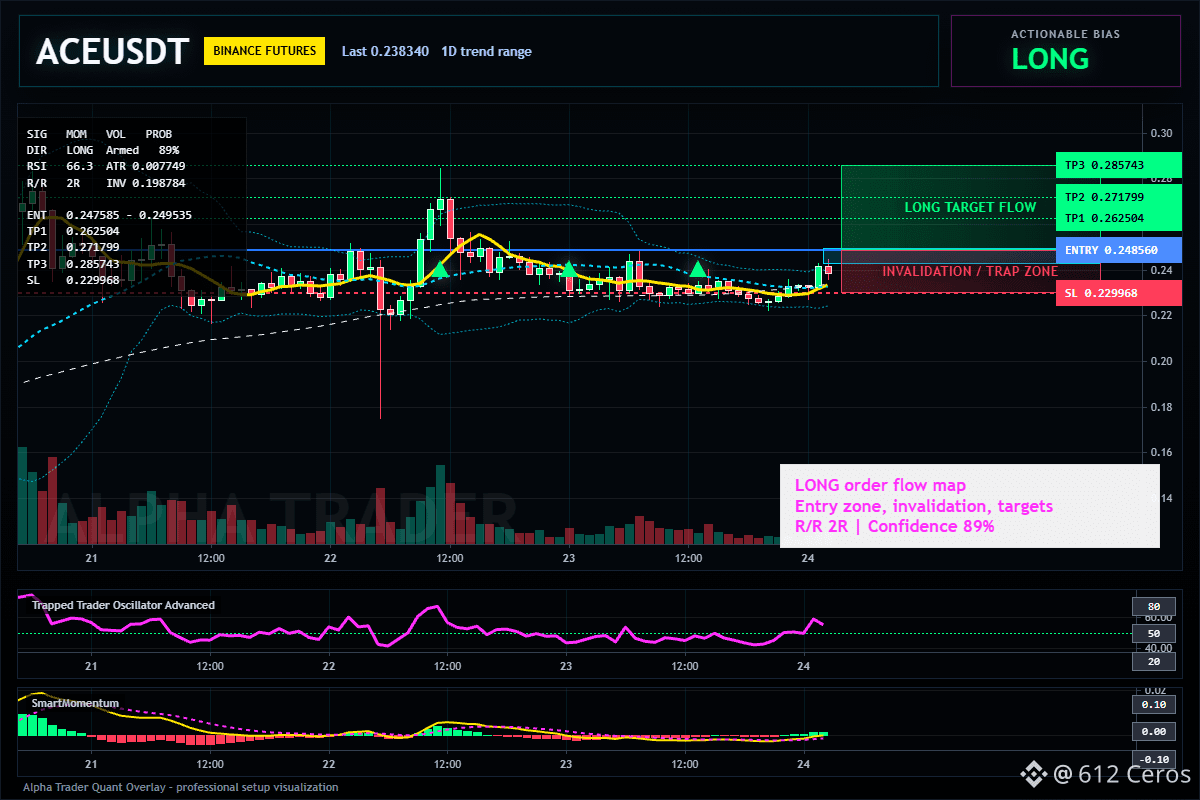
Task: Click the ACEUSDT symbol title
Action: (x=112, y=51)
